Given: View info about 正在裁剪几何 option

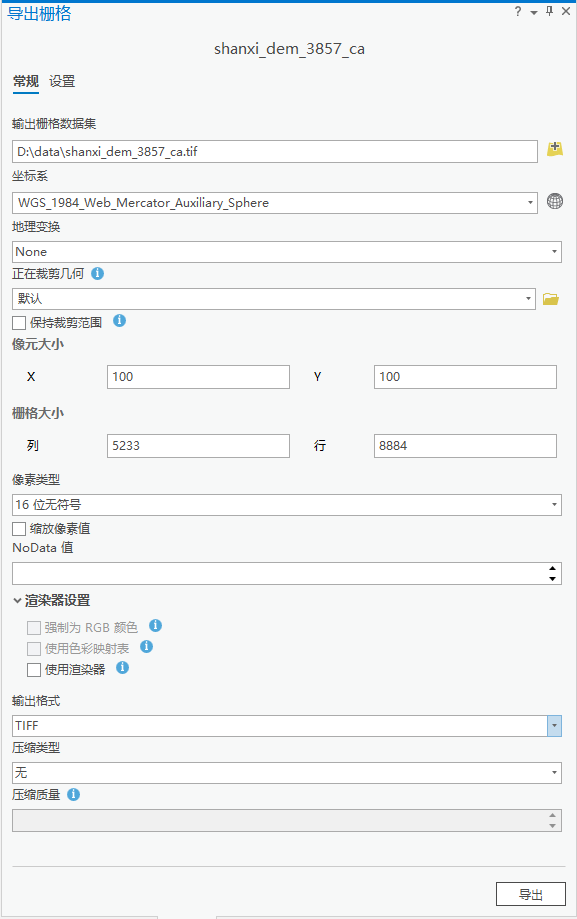Looking at the screenshot, I should click(96, 274).
